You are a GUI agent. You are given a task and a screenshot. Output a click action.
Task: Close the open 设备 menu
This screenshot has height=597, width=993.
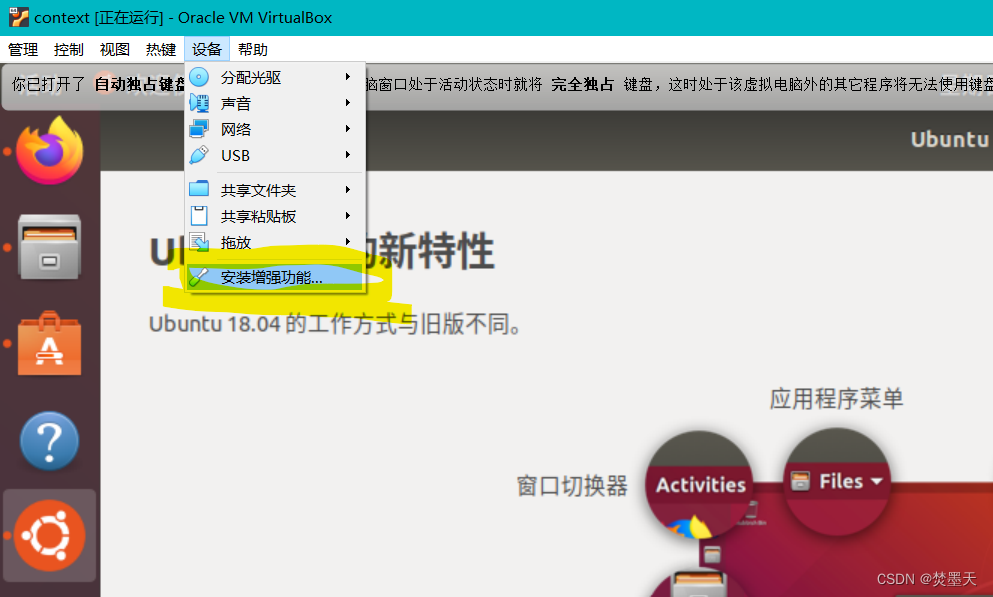[x=206, y=49]
